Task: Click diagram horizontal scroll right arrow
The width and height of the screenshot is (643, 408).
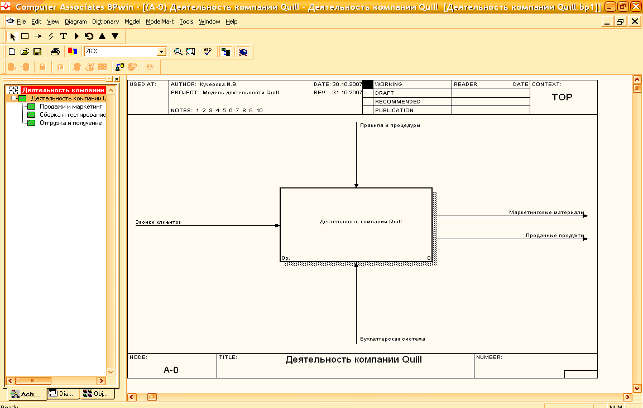Action: coord(627,397)
